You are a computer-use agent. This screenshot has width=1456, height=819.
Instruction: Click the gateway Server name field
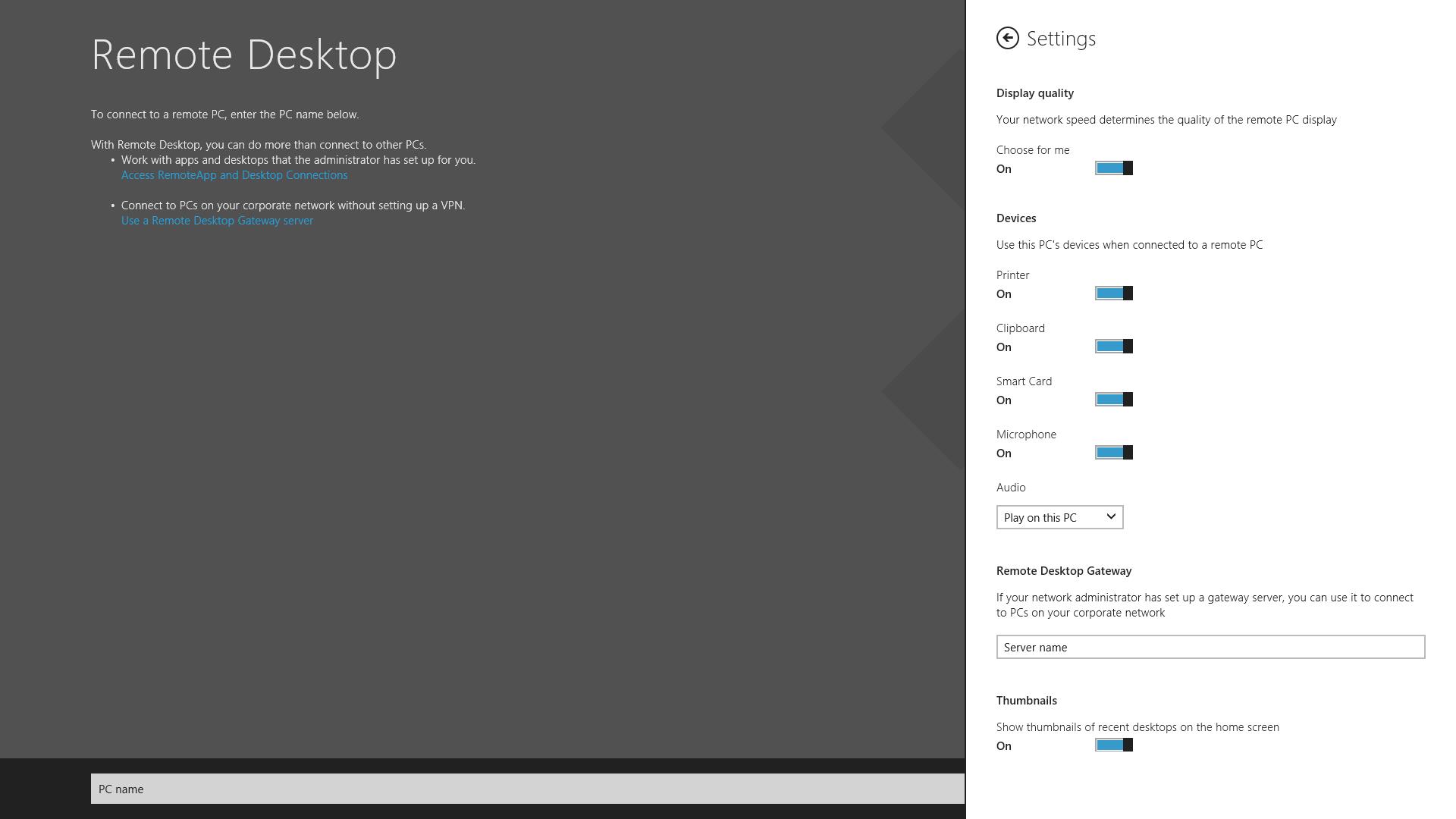[1210, 647]
